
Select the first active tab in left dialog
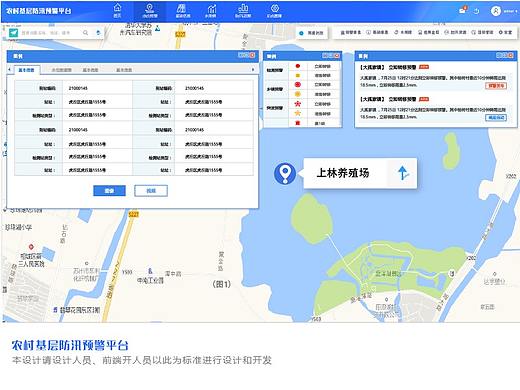(x=27, y=70)
